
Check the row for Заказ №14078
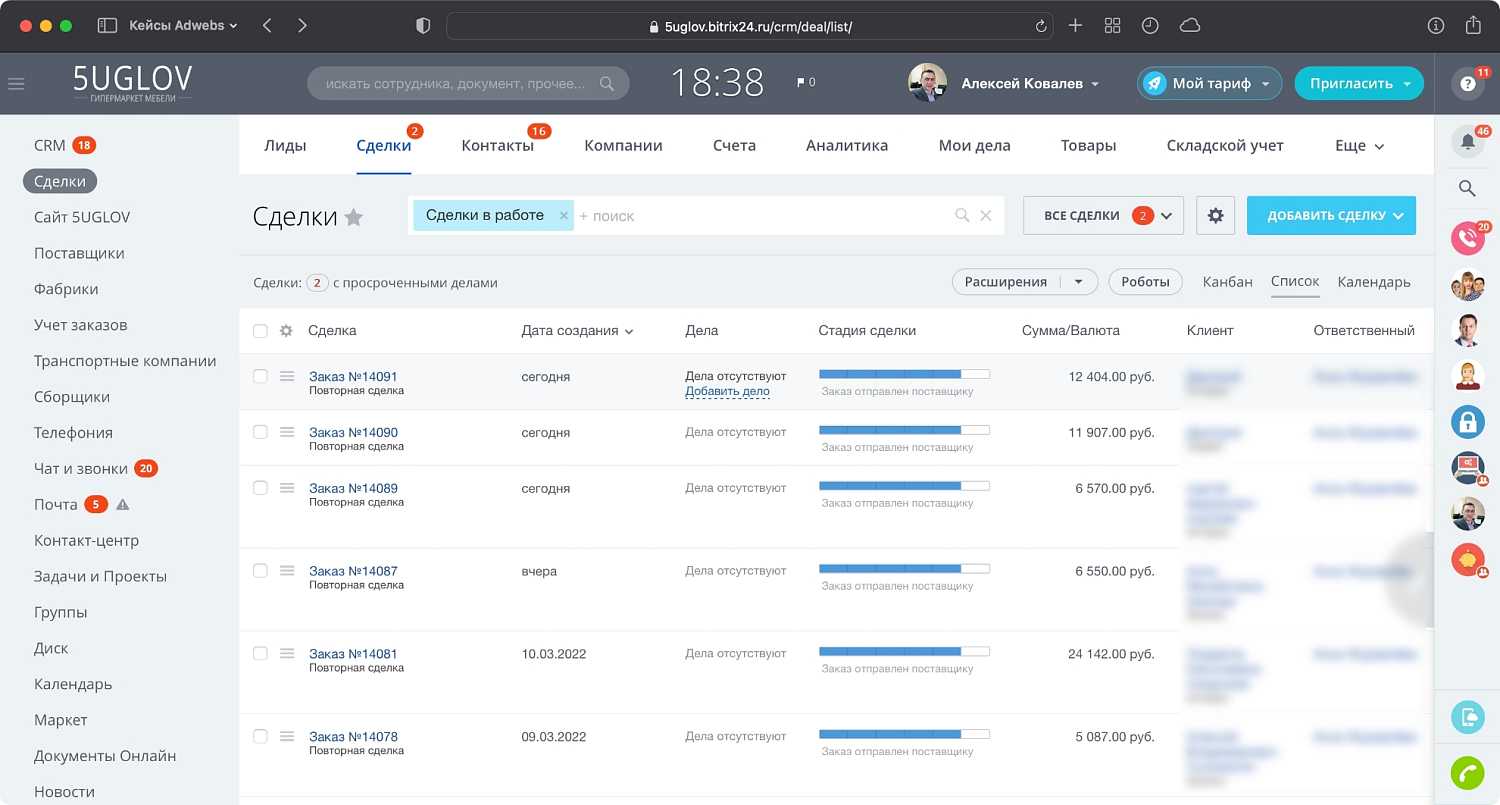coord(260,736)
